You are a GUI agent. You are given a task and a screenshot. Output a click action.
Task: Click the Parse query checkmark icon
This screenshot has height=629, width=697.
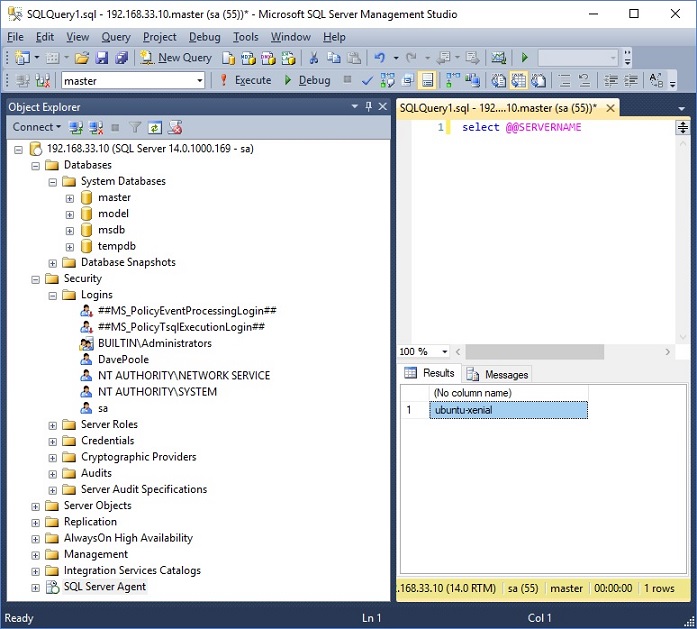pyautogui.click(x=367, y=81)
